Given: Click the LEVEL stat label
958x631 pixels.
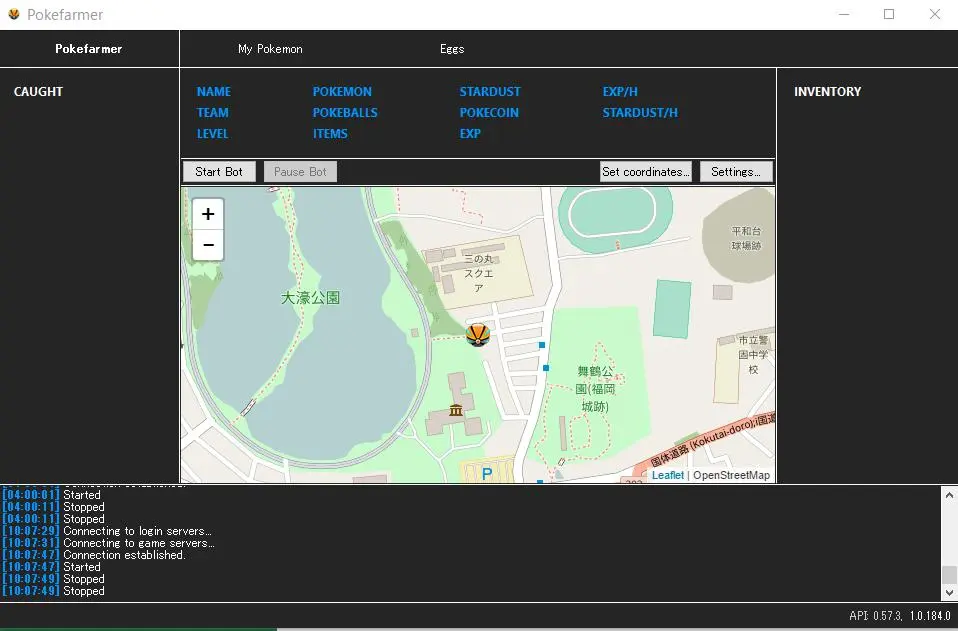Looking at the screenshot, I should click(x=213, y=134).
